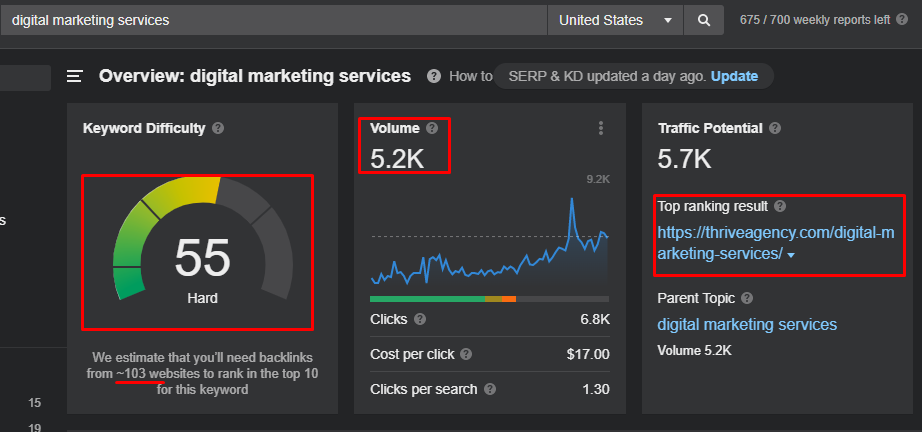Click help icon beside Cost per click
The height and width of the screenshot is (432, 922).
[466, 354]
